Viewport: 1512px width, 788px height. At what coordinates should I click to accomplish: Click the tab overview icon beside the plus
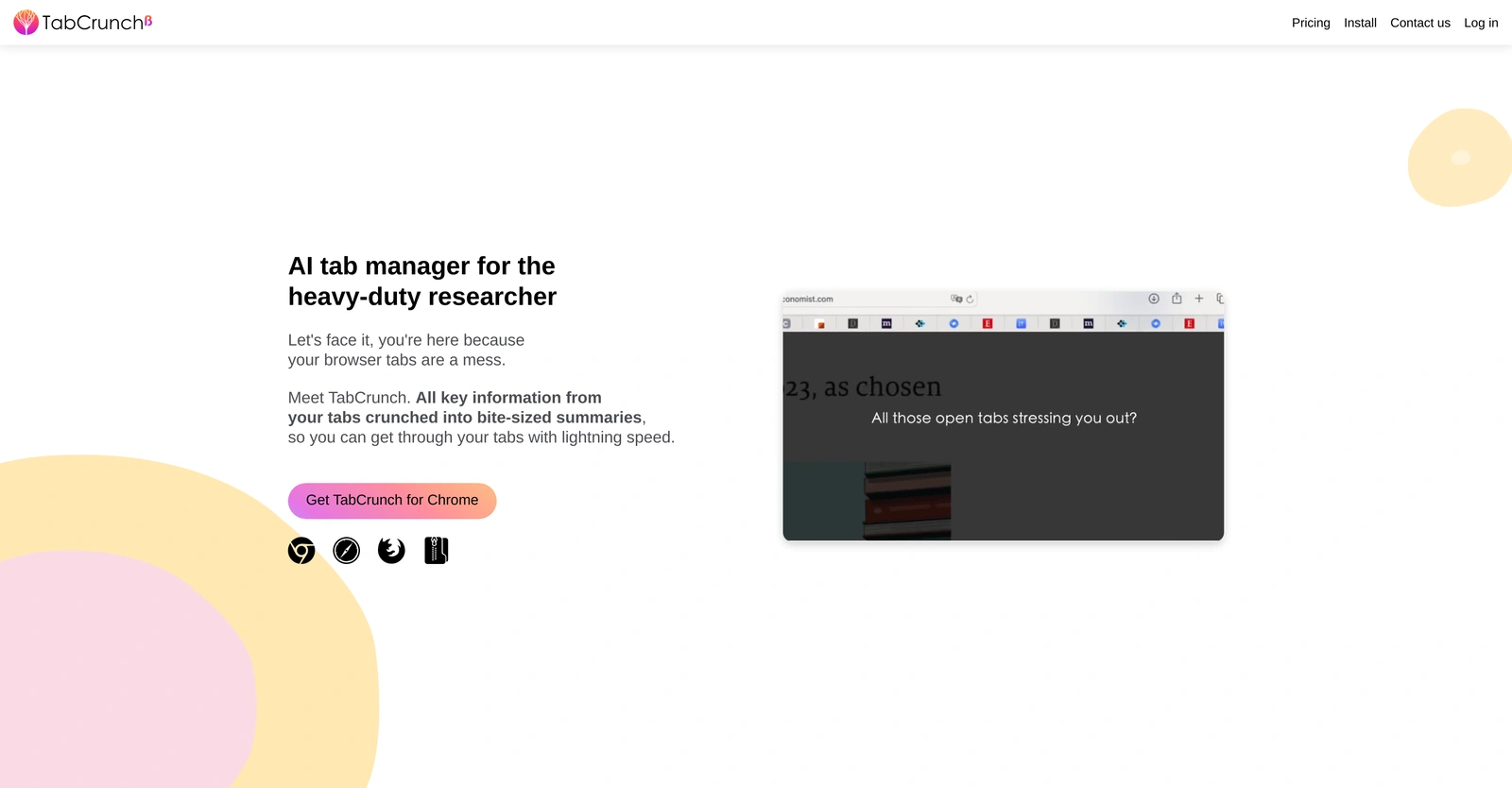1220,299
